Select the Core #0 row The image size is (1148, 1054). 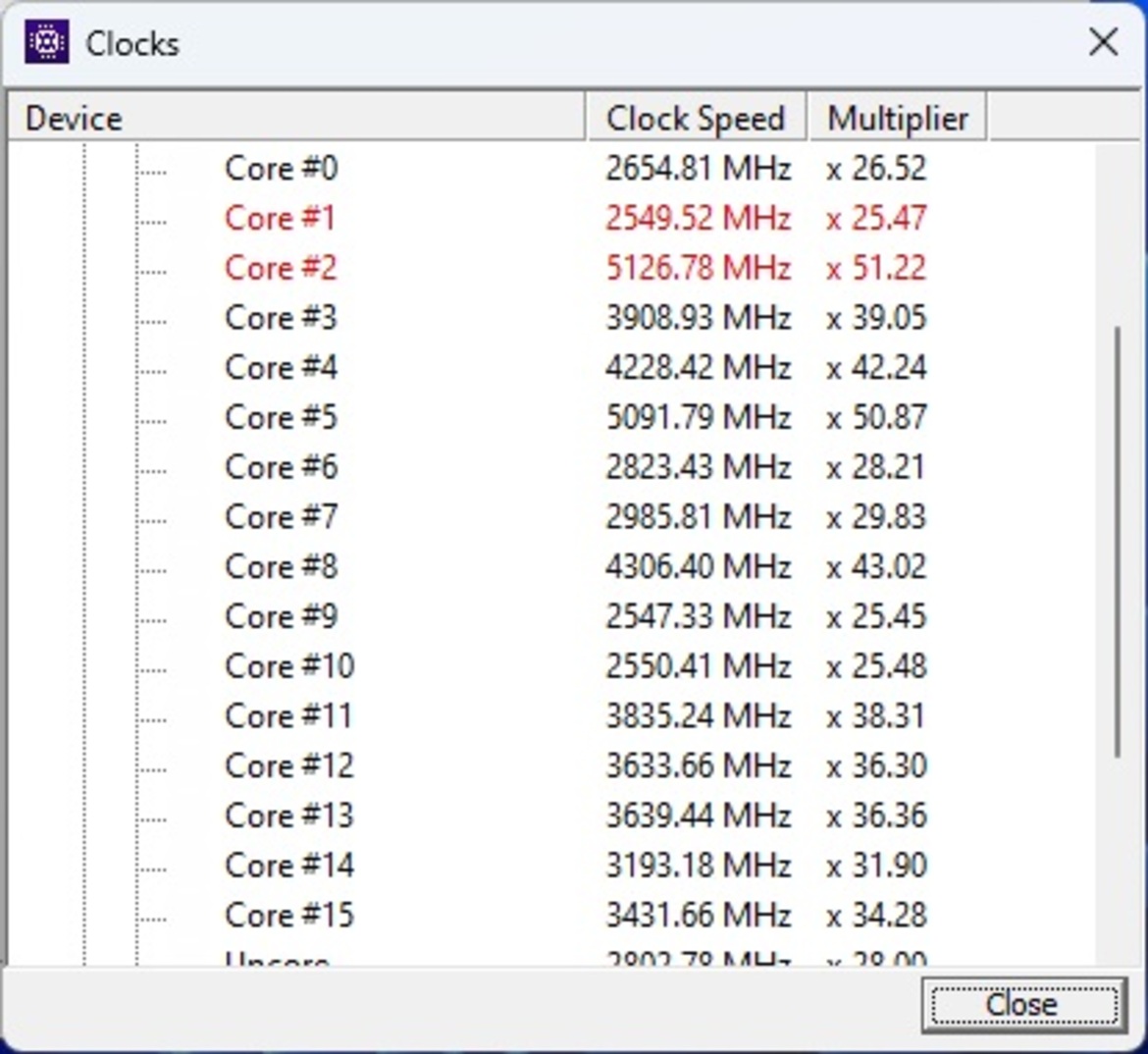[281, 169]
